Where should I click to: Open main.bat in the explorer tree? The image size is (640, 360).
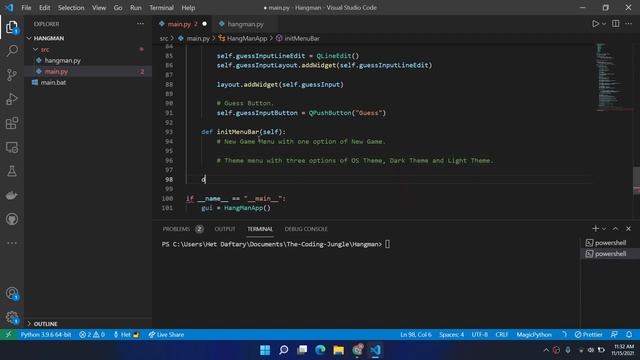pos(53,82)
